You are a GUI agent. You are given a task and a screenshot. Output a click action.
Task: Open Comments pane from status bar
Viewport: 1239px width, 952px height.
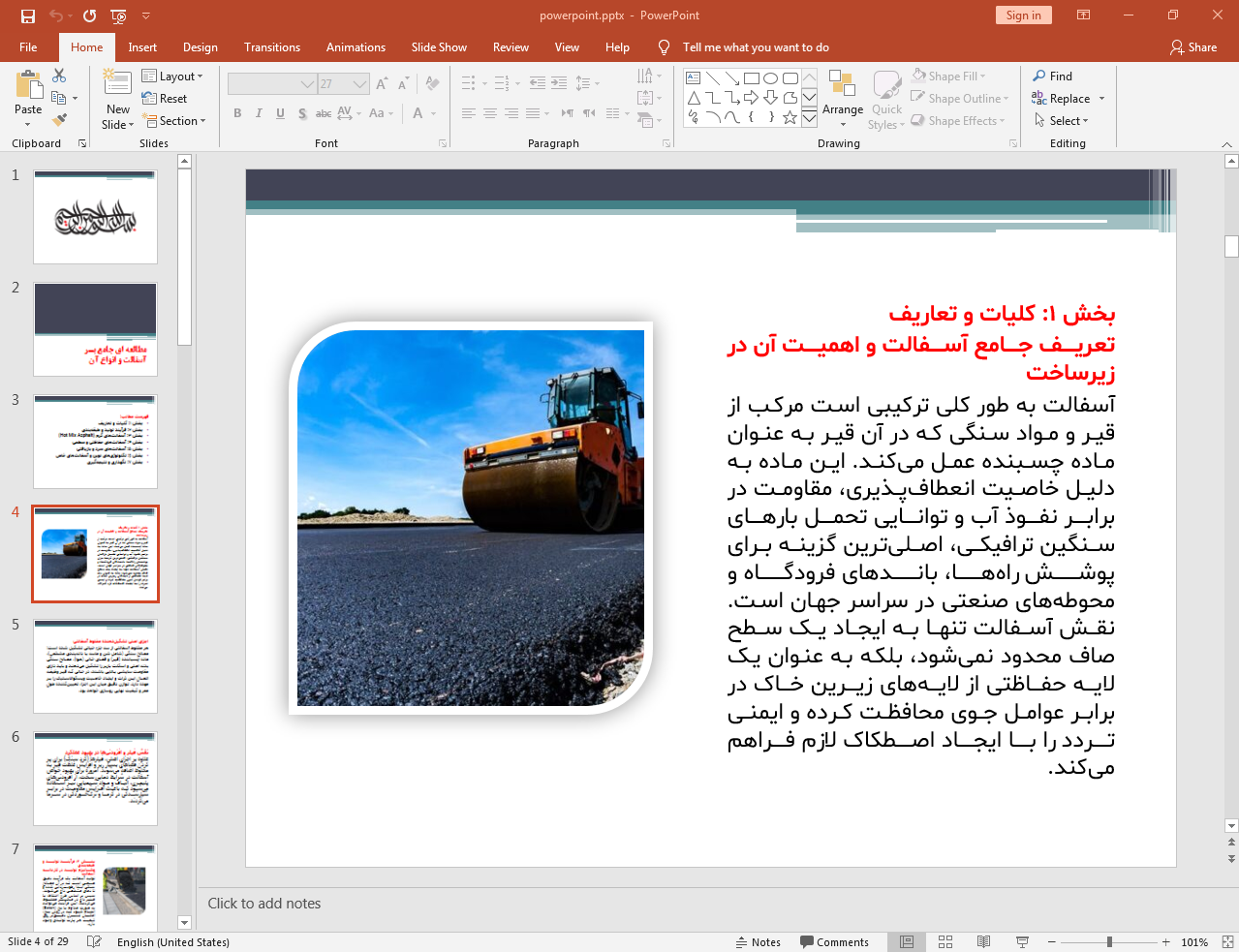coord(834,941)
